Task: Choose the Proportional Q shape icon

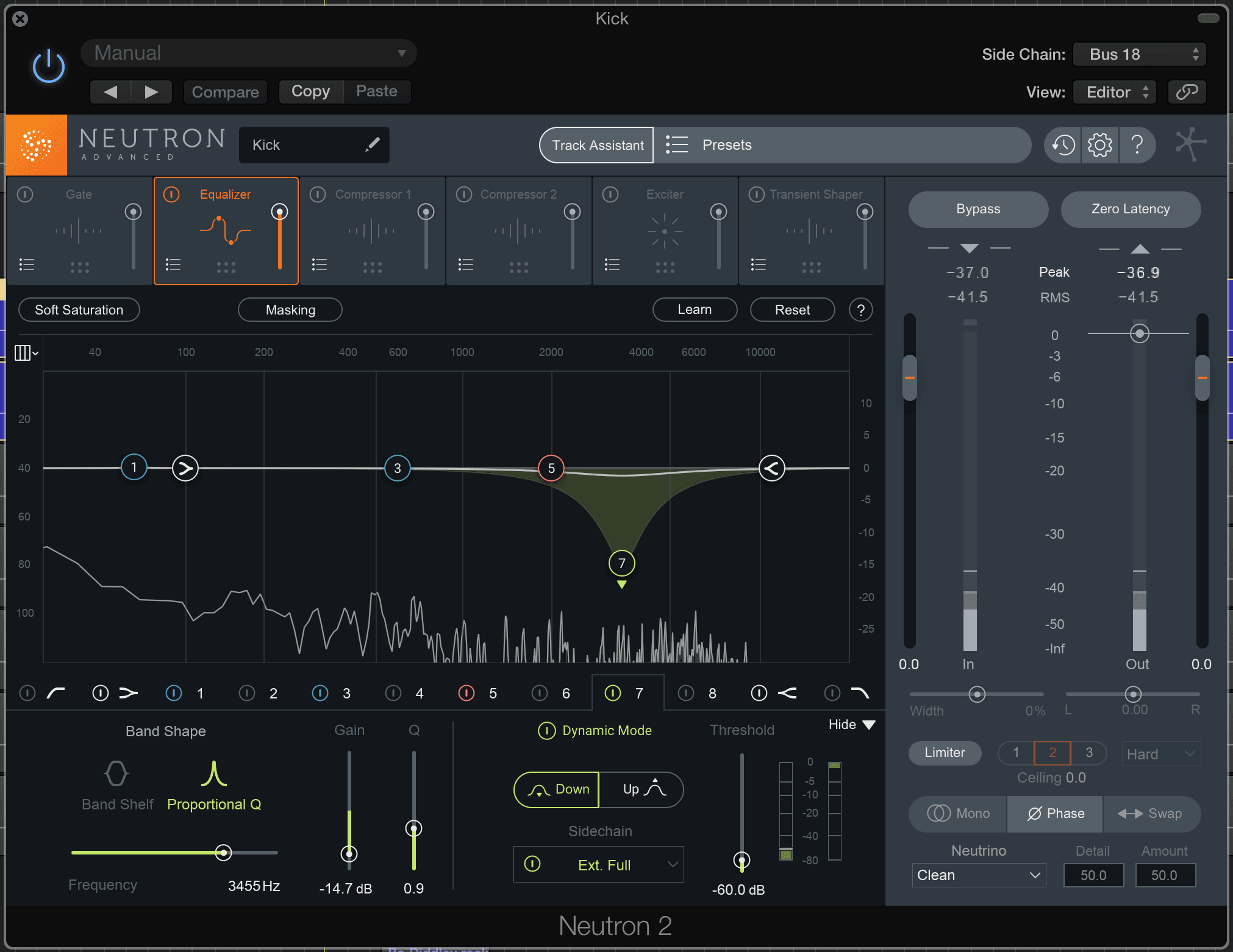Action: pos(214,774)
